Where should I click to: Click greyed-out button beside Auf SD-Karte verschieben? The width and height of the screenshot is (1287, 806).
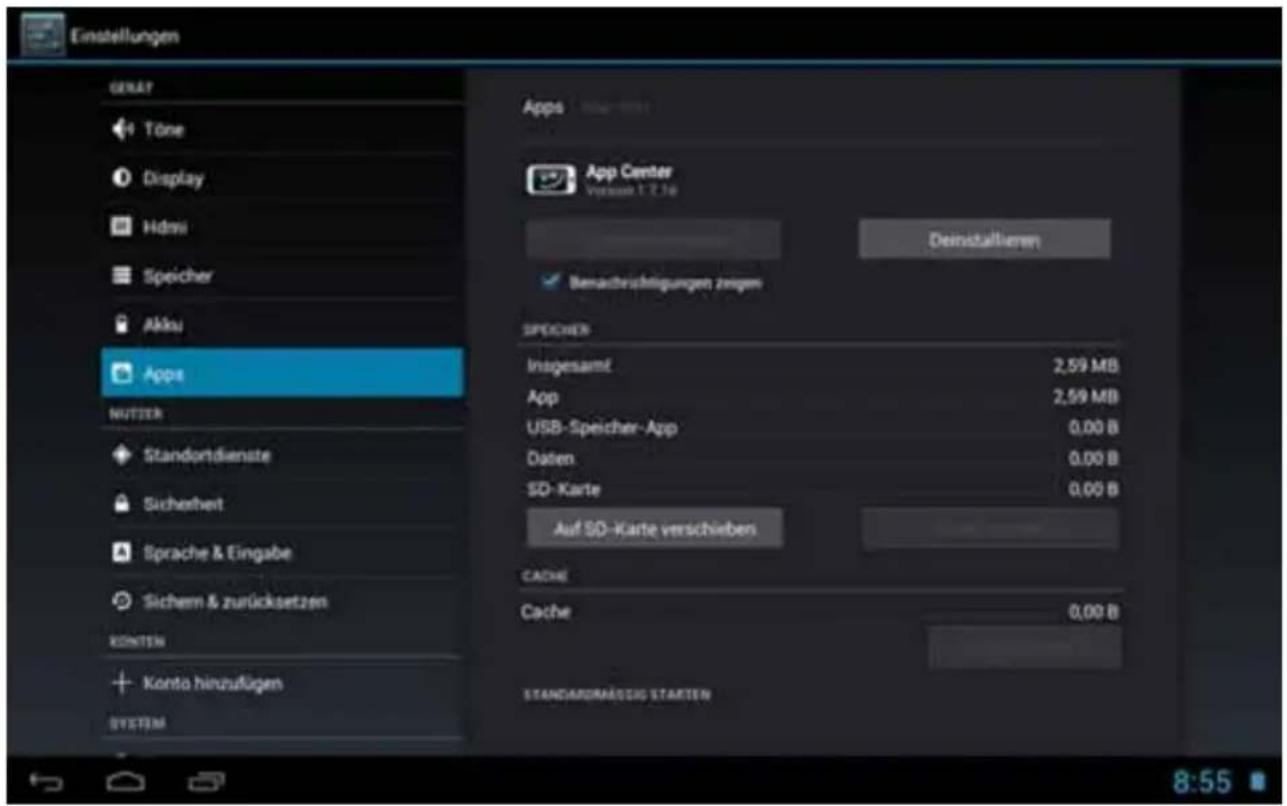[x=990, y=528]
